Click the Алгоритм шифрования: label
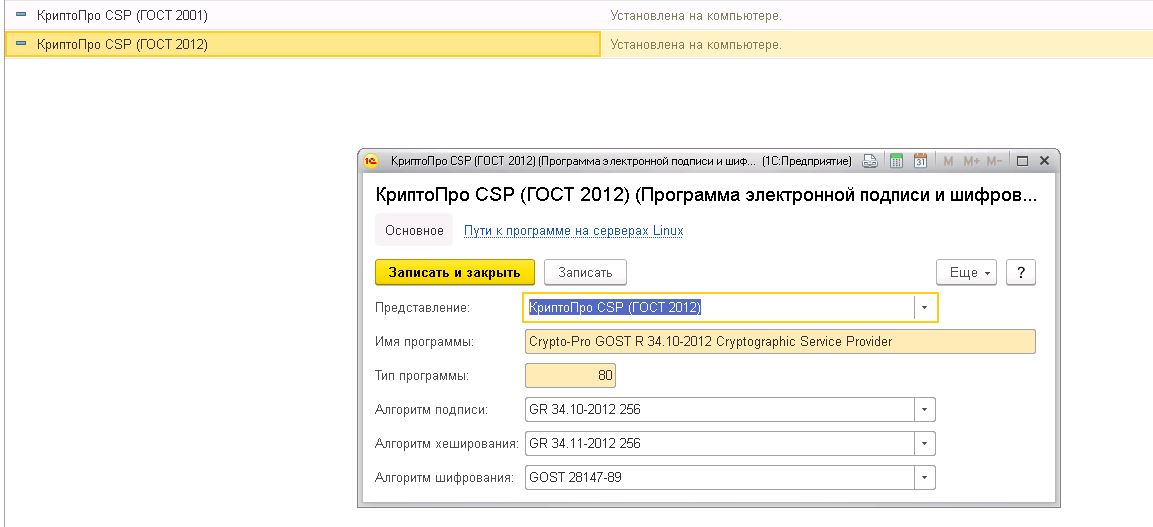 coord(444,477)
